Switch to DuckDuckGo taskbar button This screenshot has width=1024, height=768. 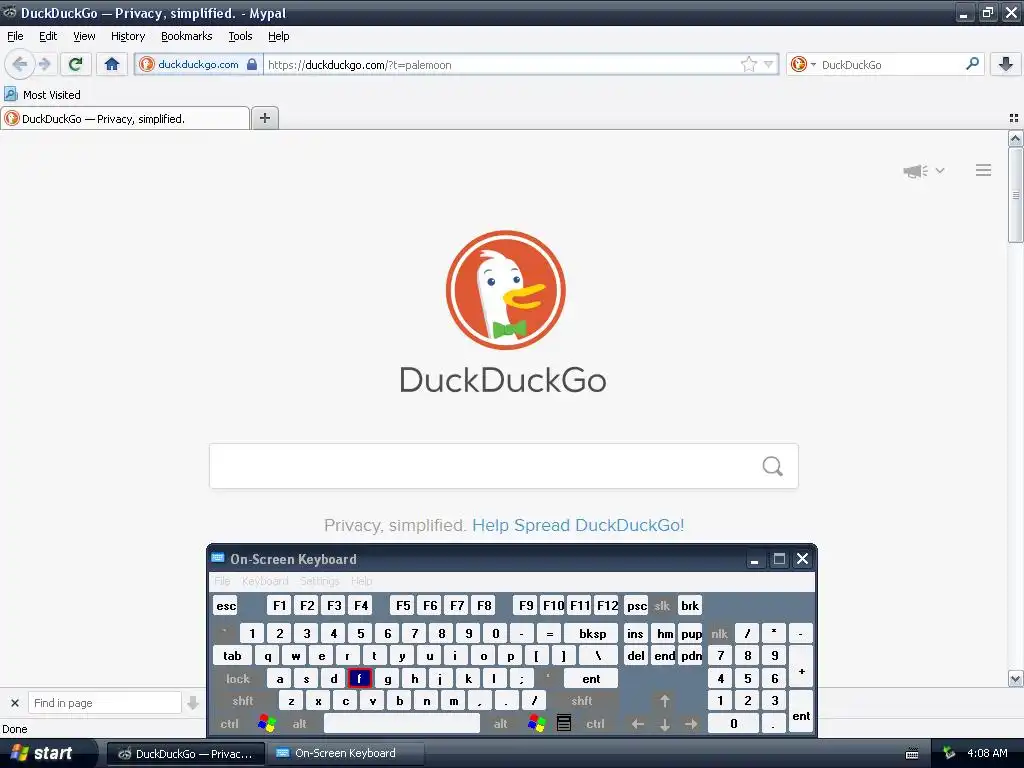186,754
